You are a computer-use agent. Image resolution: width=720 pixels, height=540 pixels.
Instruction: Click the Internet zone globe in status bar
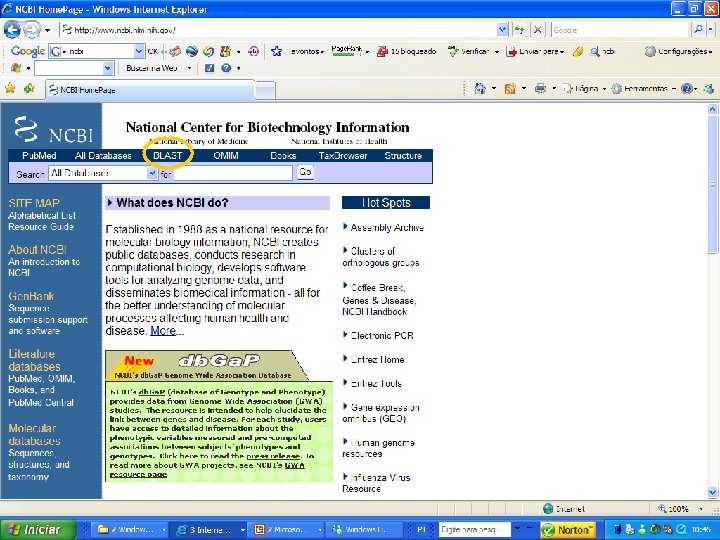pyautogui.click(x=547, y=509)
